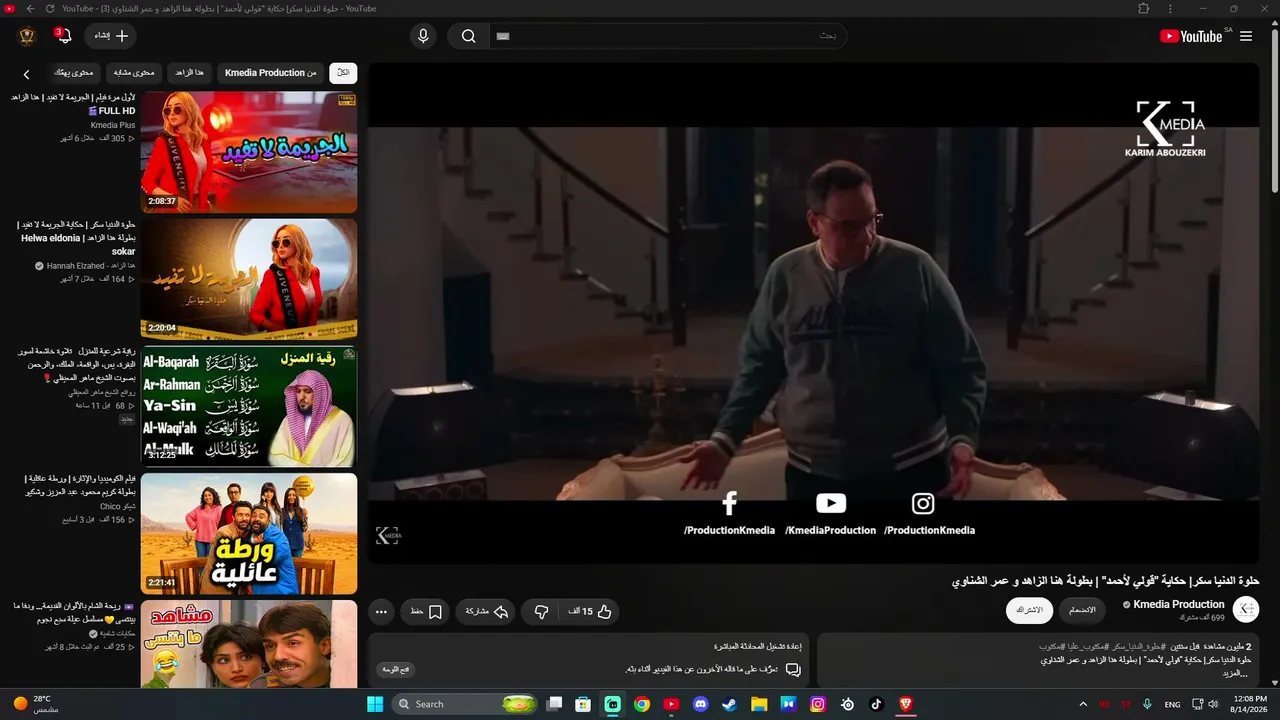The height and width of the screenshot is (720, 1280).
Task: Open the YouTube home logo
Action: 1191,36
